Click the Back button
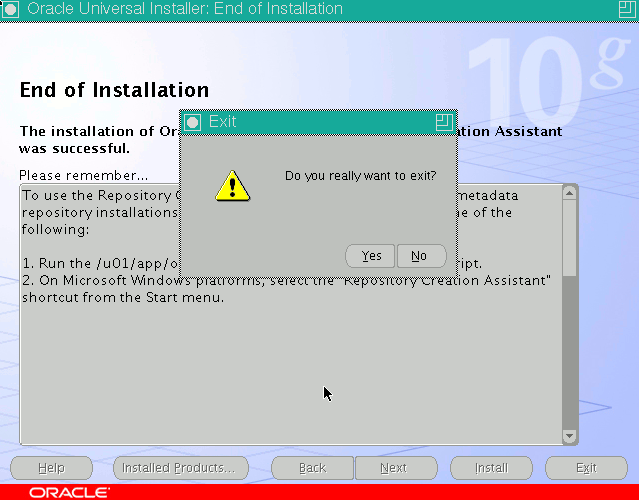The image size is (639, 500). 312,468
